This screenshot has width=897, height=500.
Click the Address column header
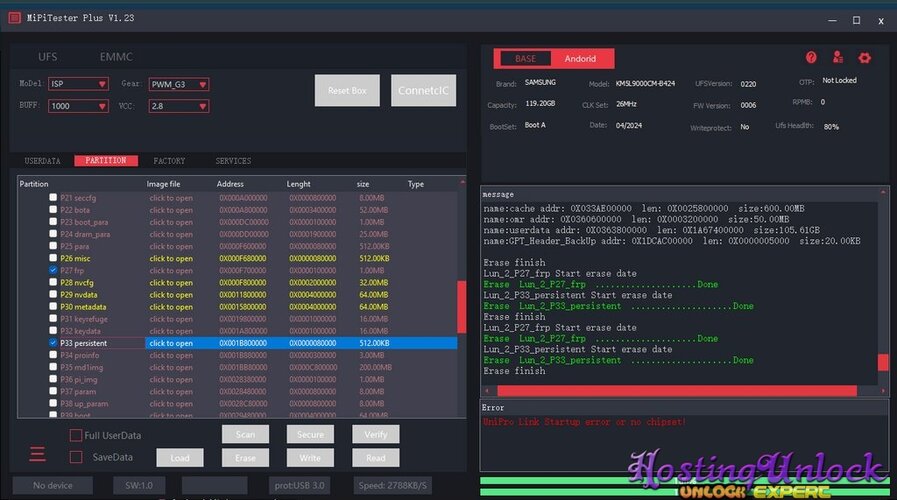coord(230,184)
